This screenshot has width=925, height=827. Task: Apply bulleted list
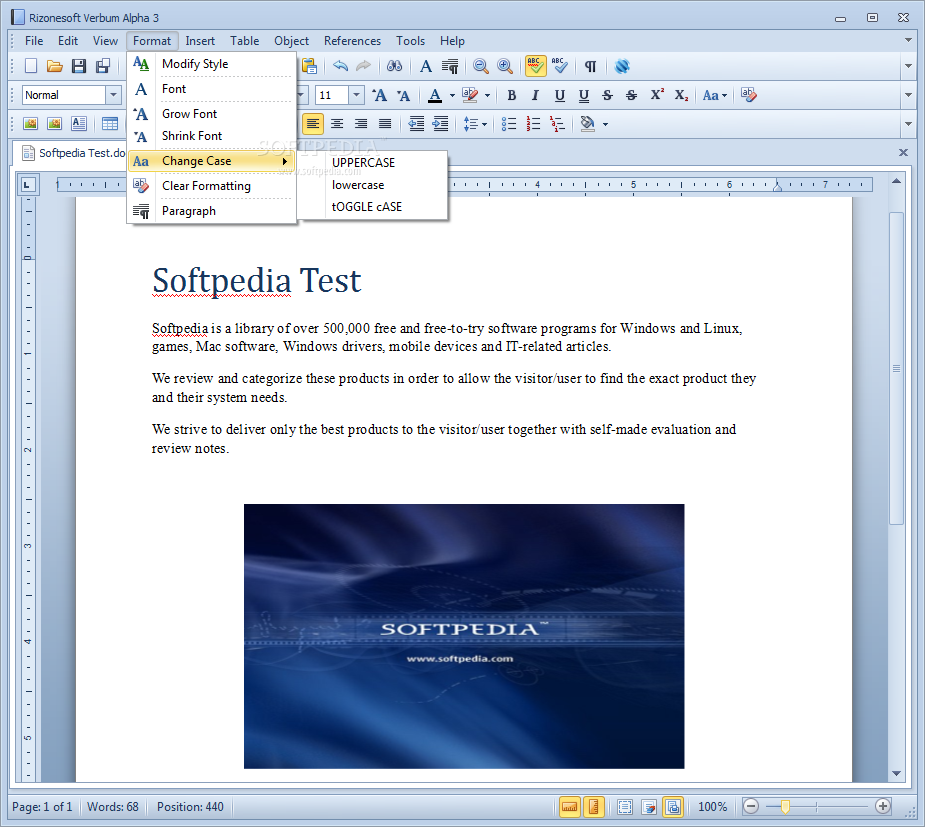pos(509,124)
